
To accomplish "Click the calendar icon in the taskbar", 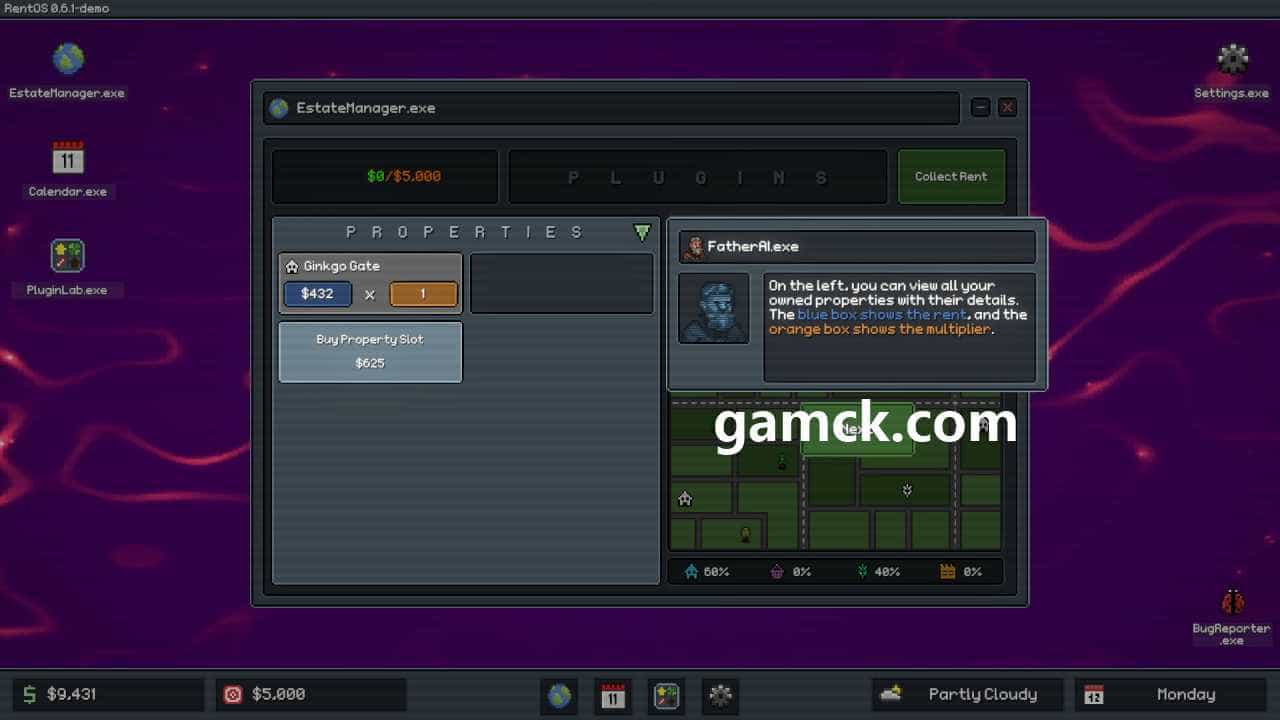I will [613, 695].
